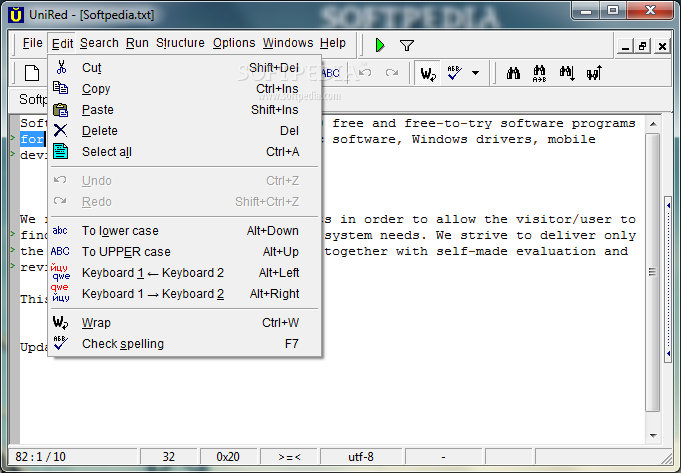Click the Copy pages icon in menu
The image size is (681, 473).
(60, 88)
